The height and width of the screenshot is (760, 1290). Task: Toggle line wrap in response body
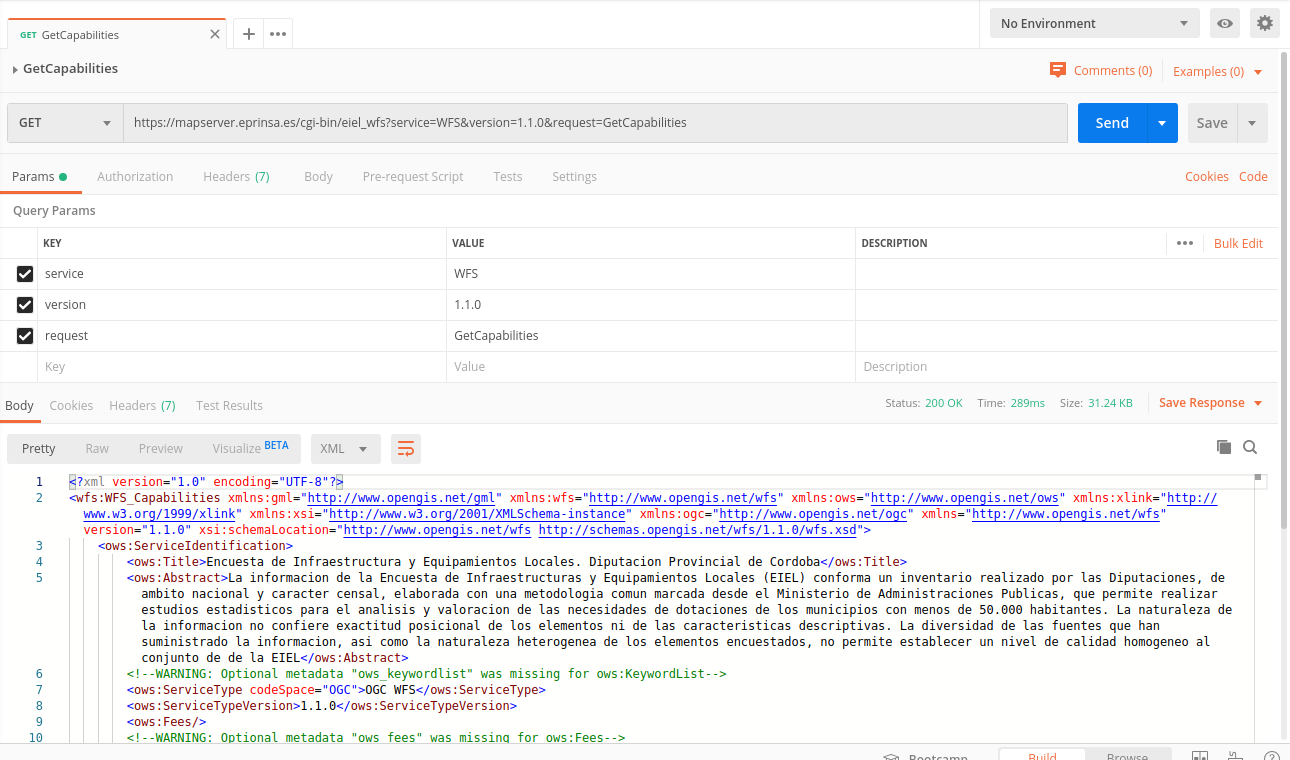(x=406, y=449)
